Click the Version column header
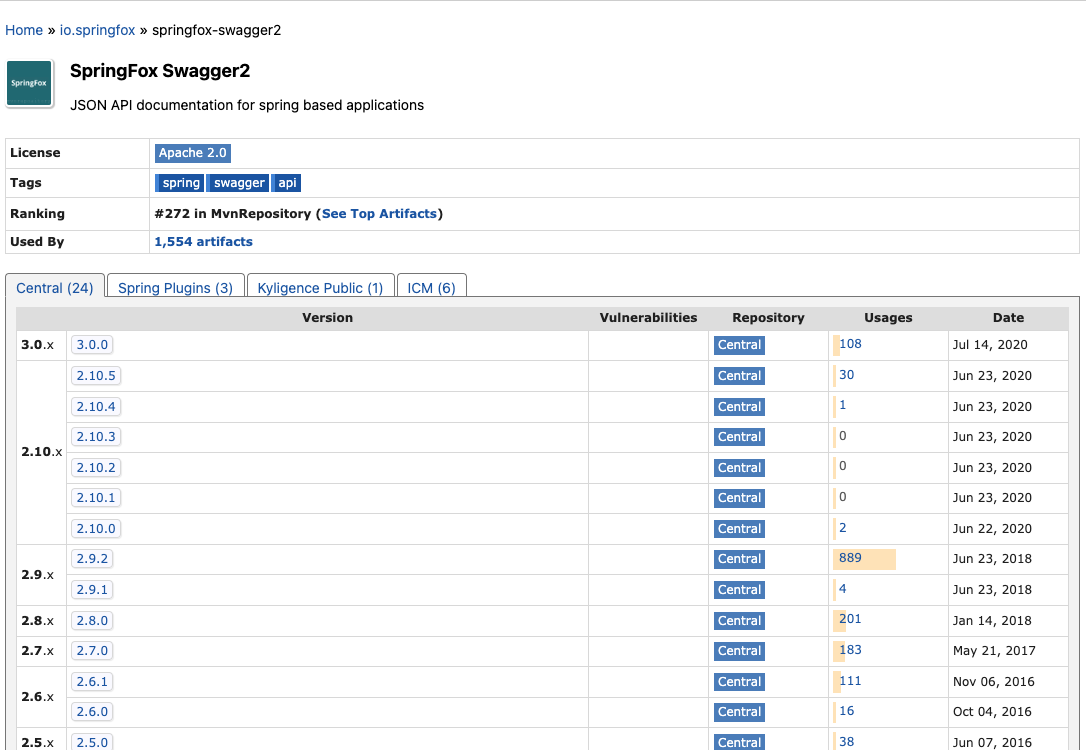The image size is (1086, 750). click(327, 318)
